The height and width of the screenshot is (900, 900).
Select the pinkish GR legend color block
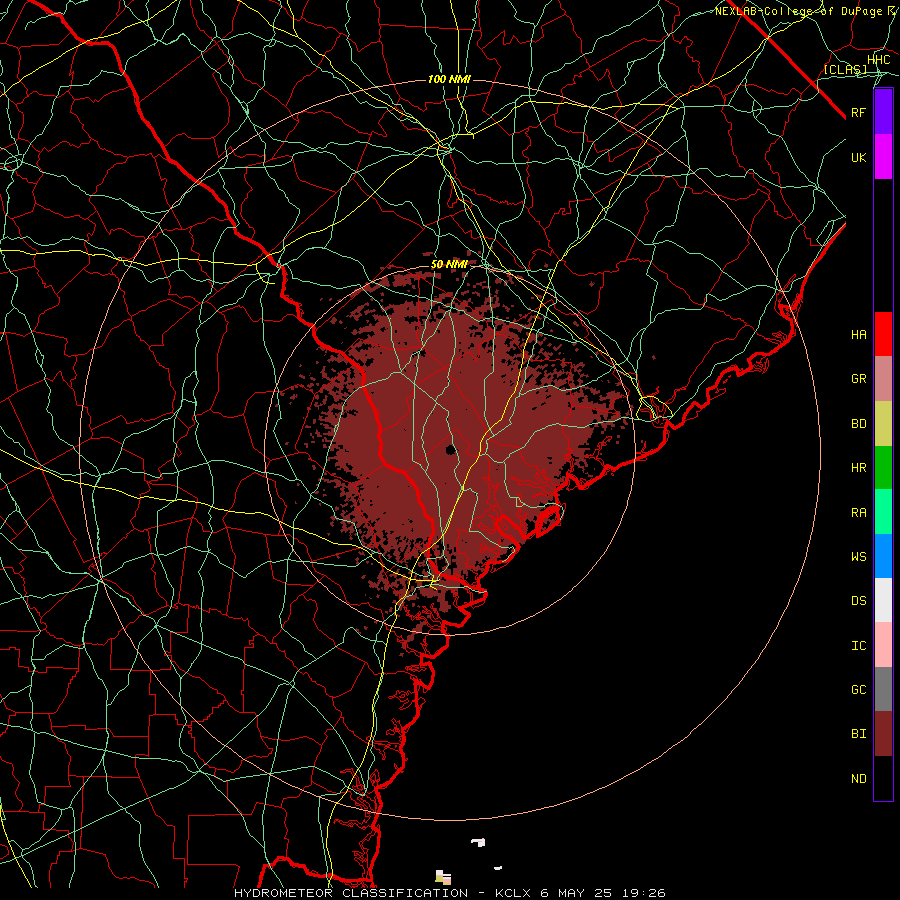[883, 379]
